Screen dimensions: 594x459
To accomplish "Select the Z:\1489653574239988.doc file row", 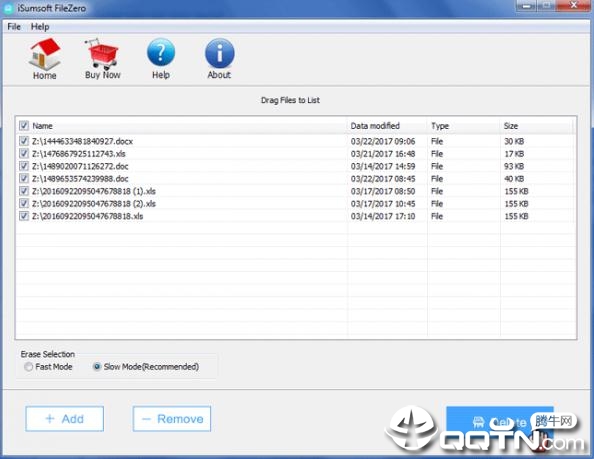I will [295, 179].
